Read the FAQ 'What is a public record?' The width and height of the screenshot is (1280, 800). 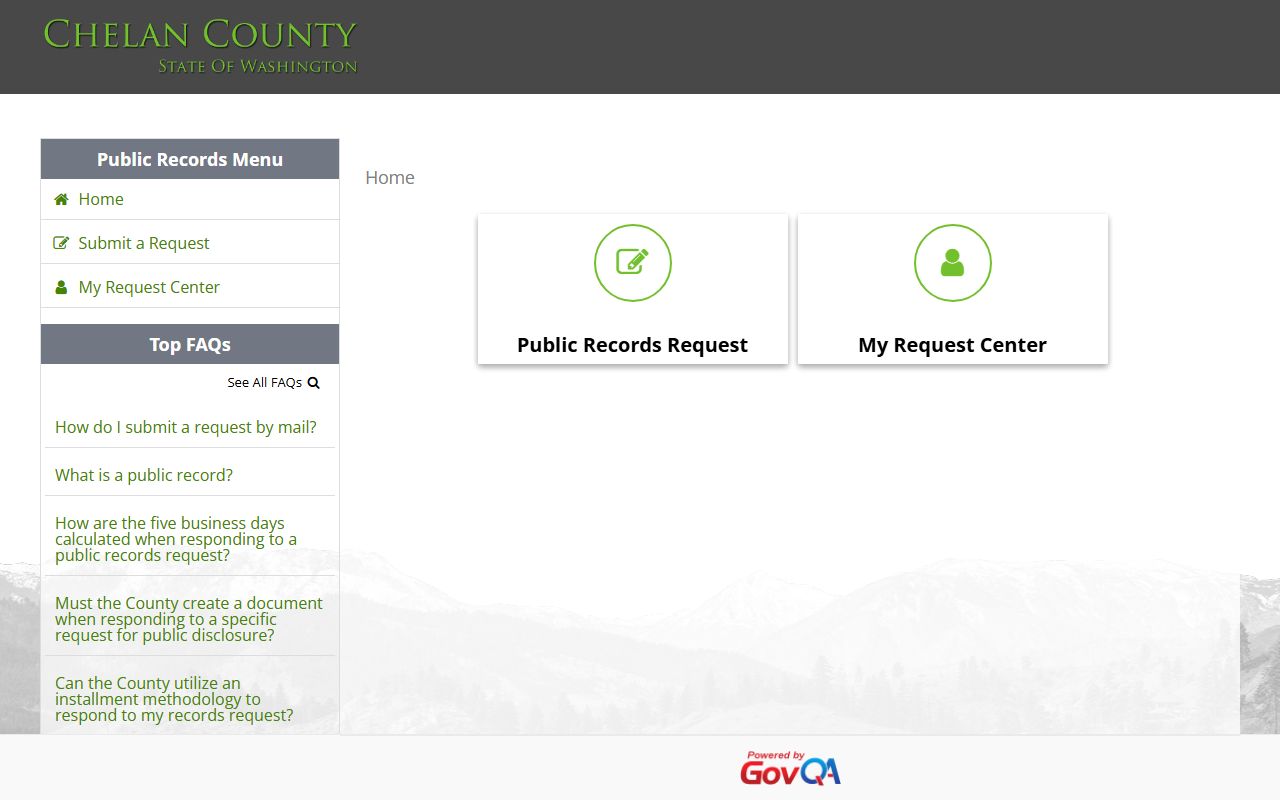[144, 475]
